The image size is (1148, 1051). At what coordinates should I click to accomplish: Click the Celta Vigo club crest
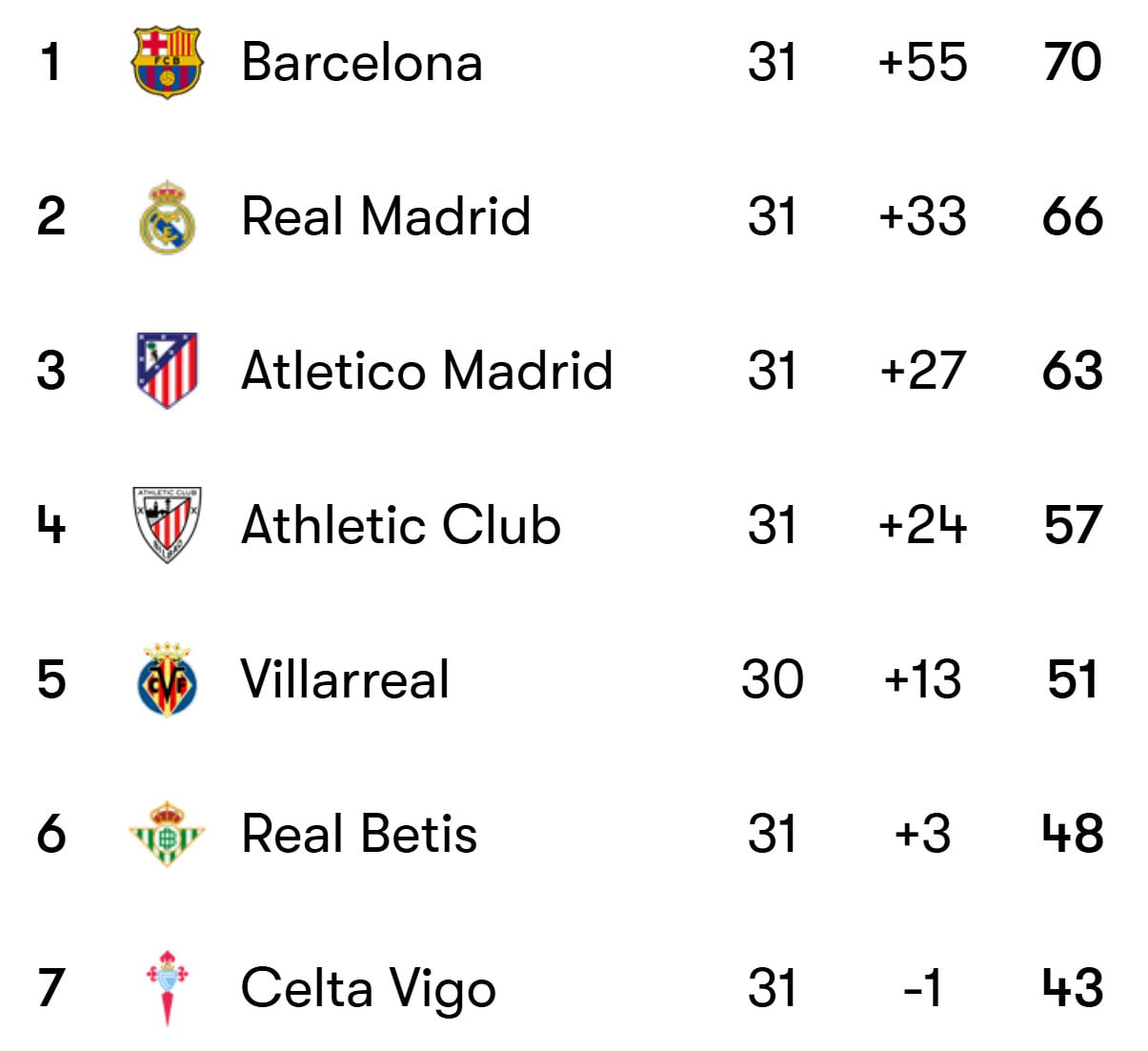tap(167, 988)
